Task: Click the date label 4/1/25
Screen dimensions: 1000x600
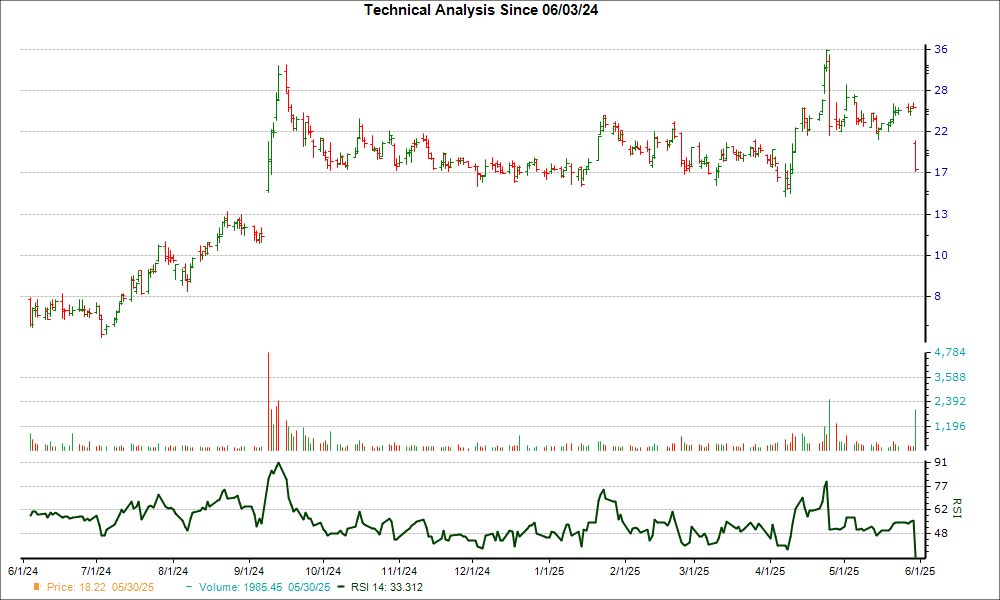Action: point(770,571)
